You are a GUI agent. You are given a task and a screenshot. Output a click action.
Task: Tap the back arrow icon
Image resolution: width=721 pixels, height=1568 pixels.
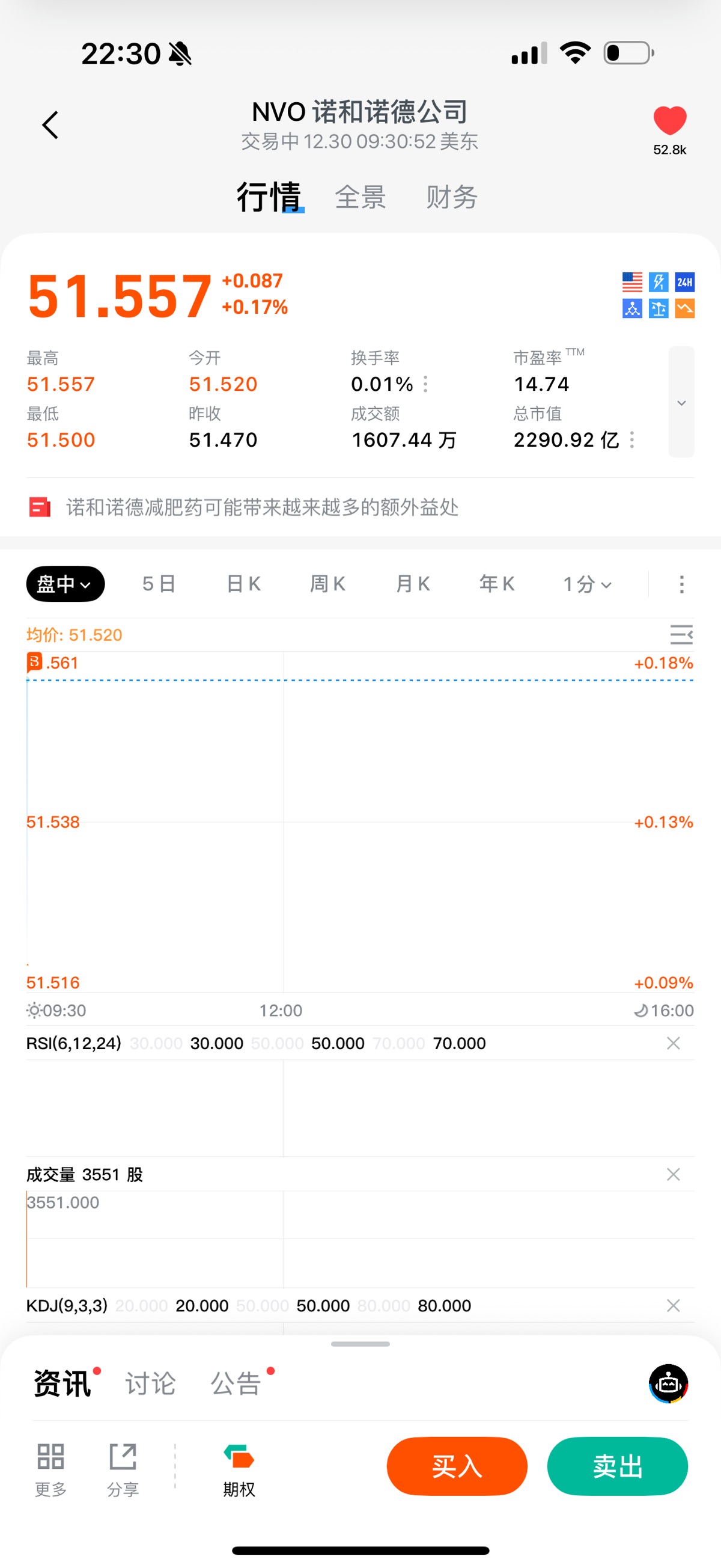(50, 125)
